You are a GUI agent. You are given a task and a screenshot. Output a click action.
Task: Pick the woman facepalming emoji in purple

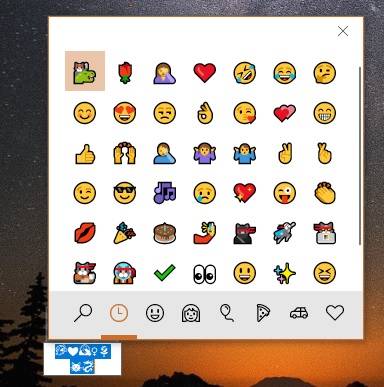[165, 73]
